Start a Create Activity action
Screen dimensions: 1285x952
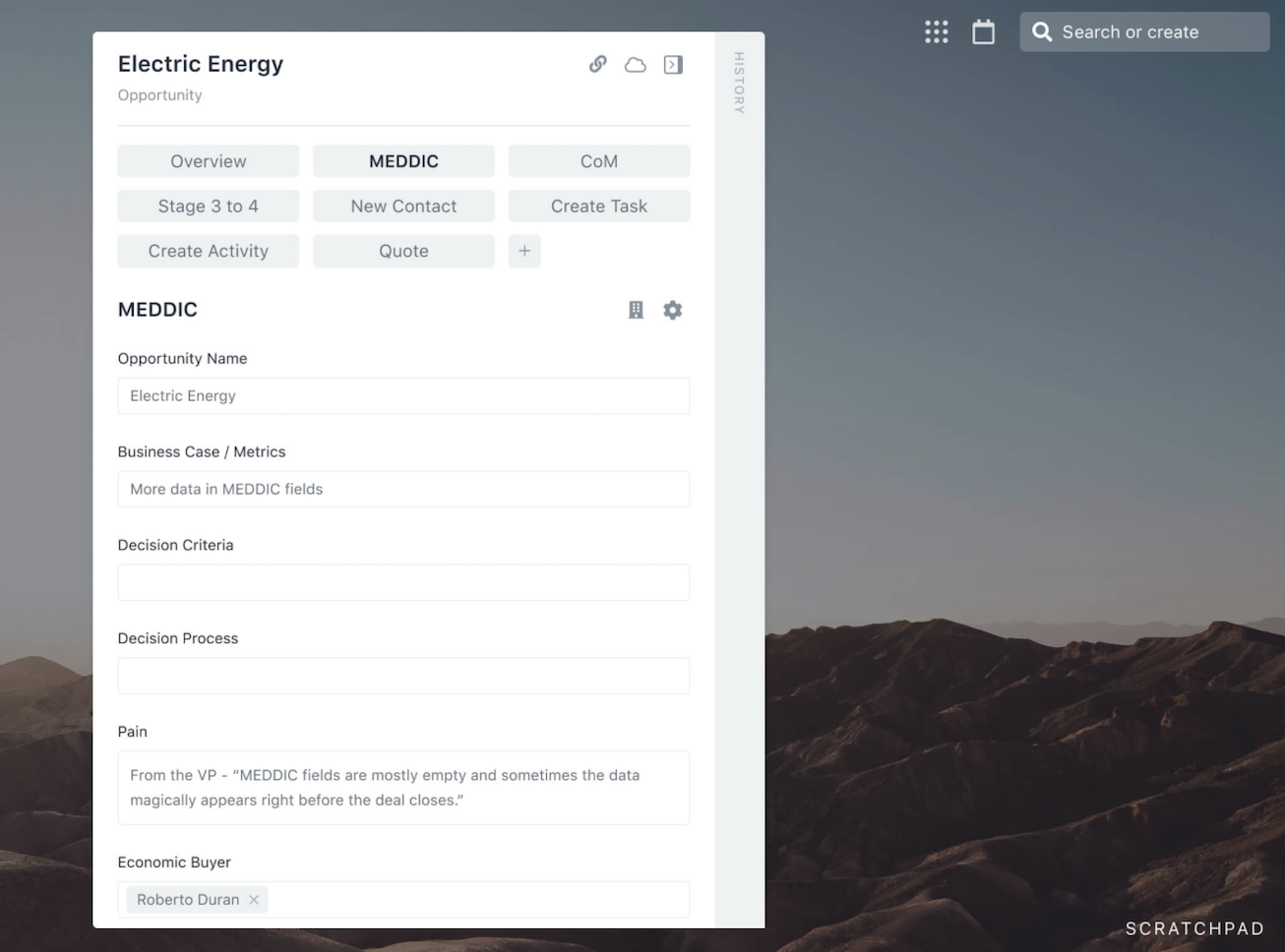click(208, 251)
